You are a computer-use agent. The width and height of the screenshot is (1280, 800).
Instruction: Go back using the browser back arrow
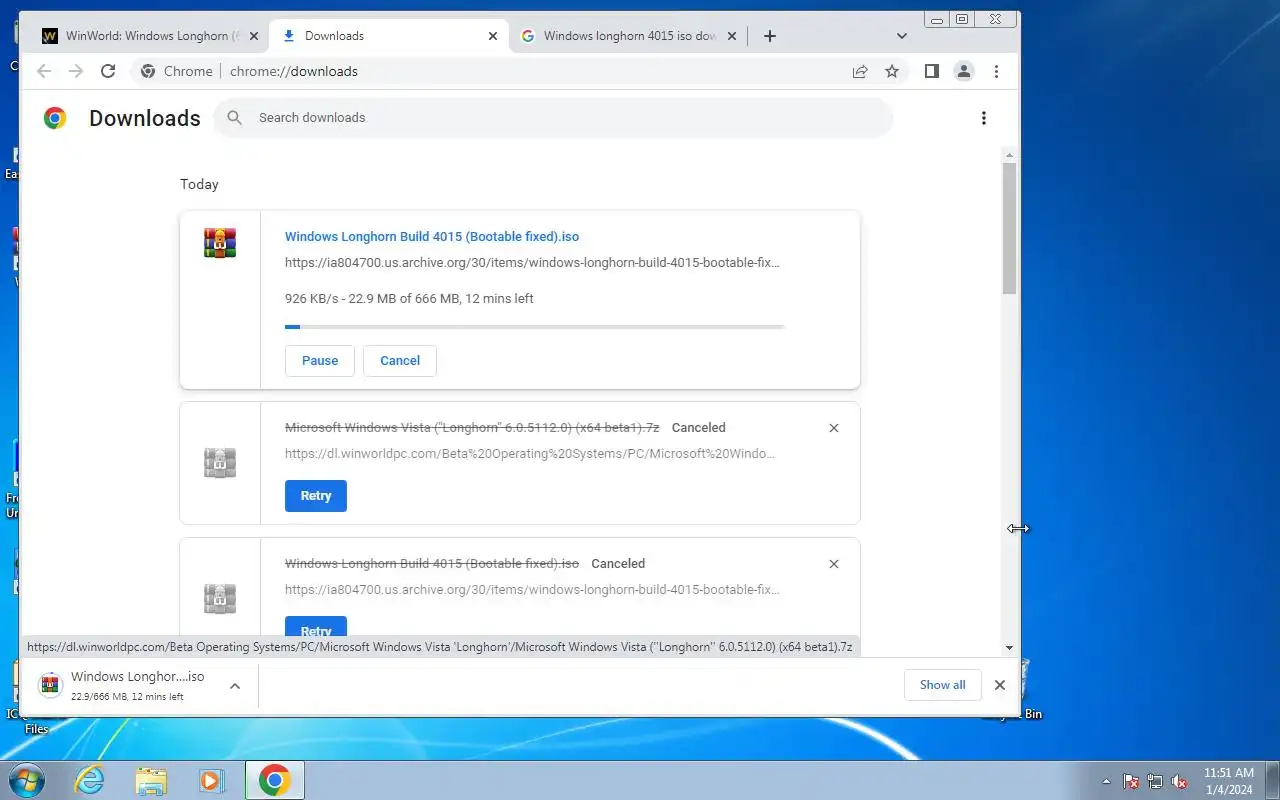click(43, 71)
